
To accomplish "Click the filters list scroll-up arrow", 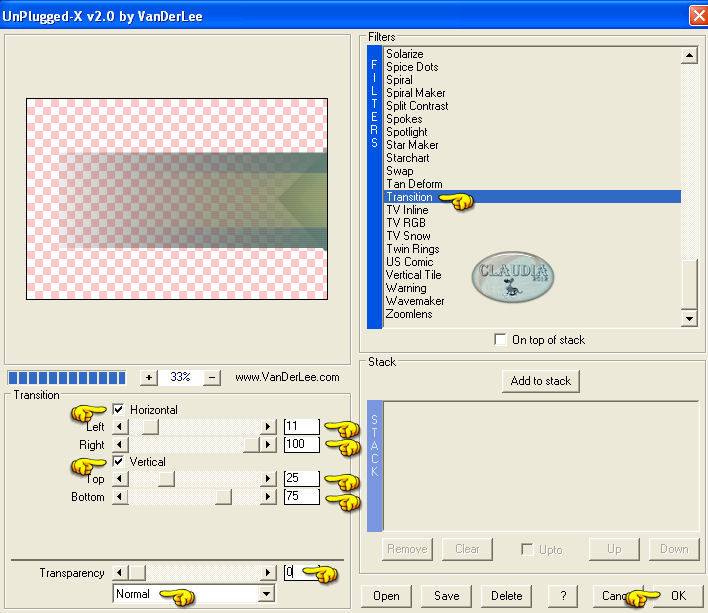I will [689, 56].
